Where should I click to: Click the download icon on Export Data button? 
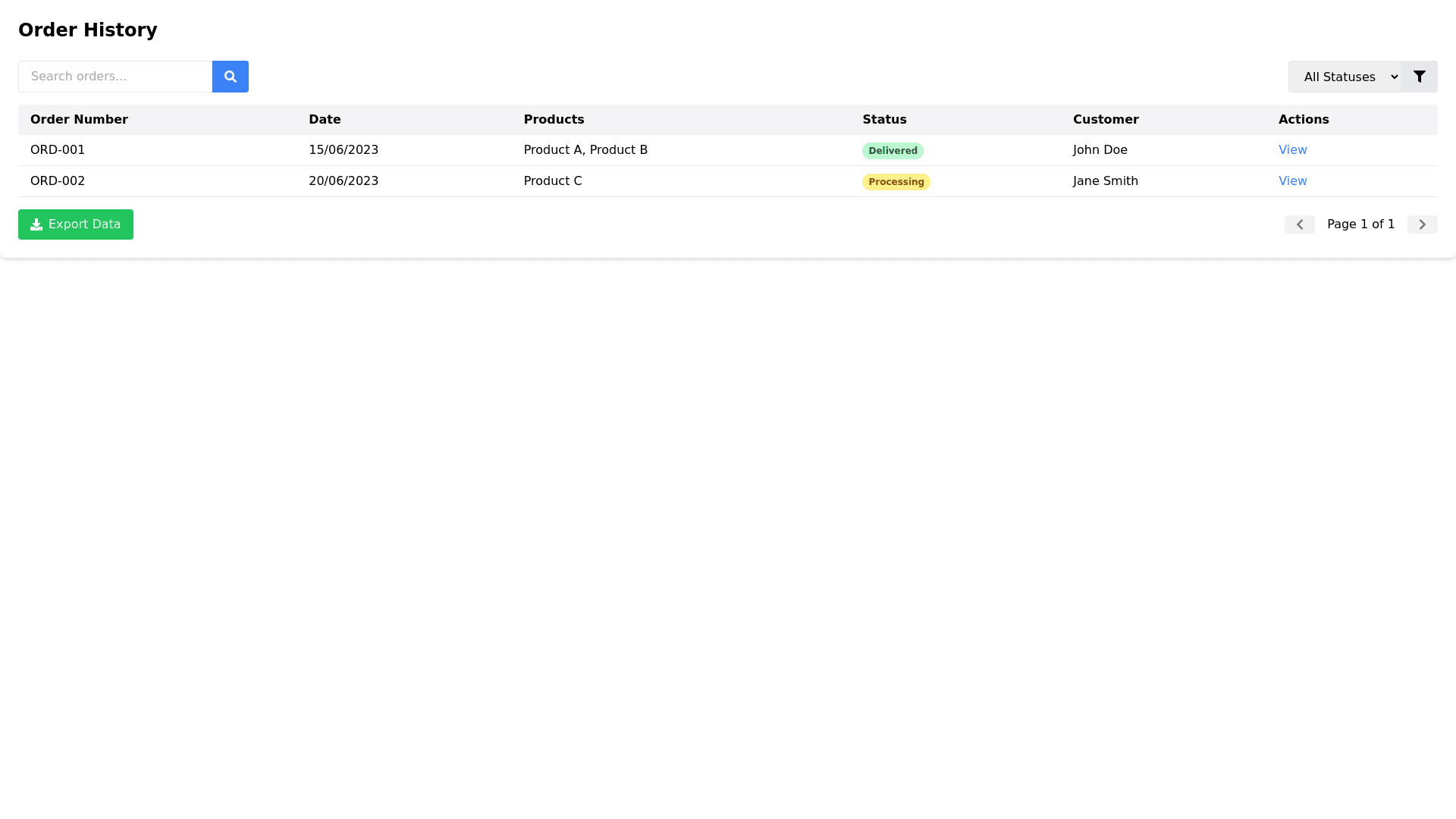tap(36, 224)
